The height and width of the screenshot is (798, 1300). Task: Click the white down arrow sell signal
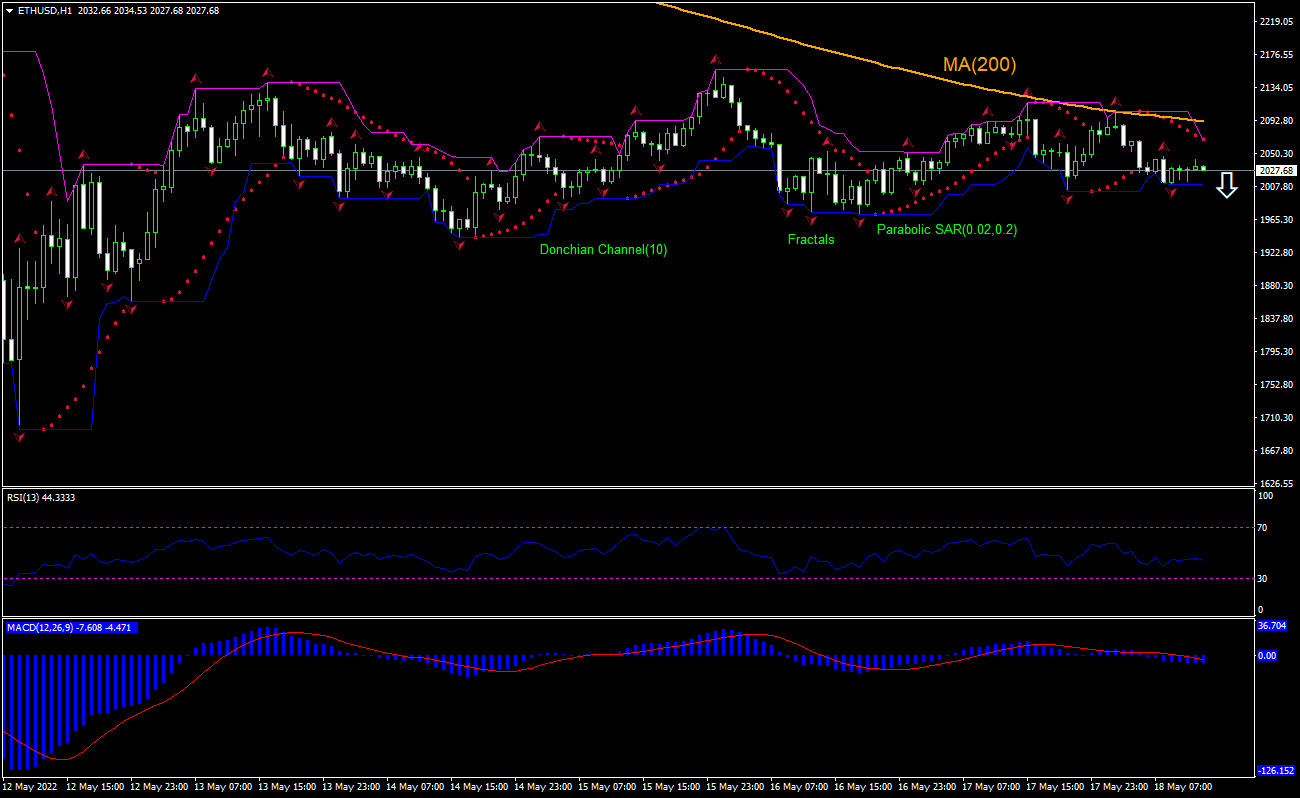1227,186
